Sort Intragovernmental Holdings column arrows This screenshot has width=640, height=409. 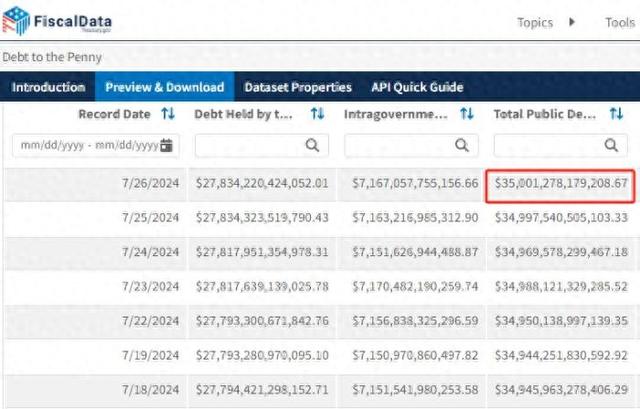[467, 113]
